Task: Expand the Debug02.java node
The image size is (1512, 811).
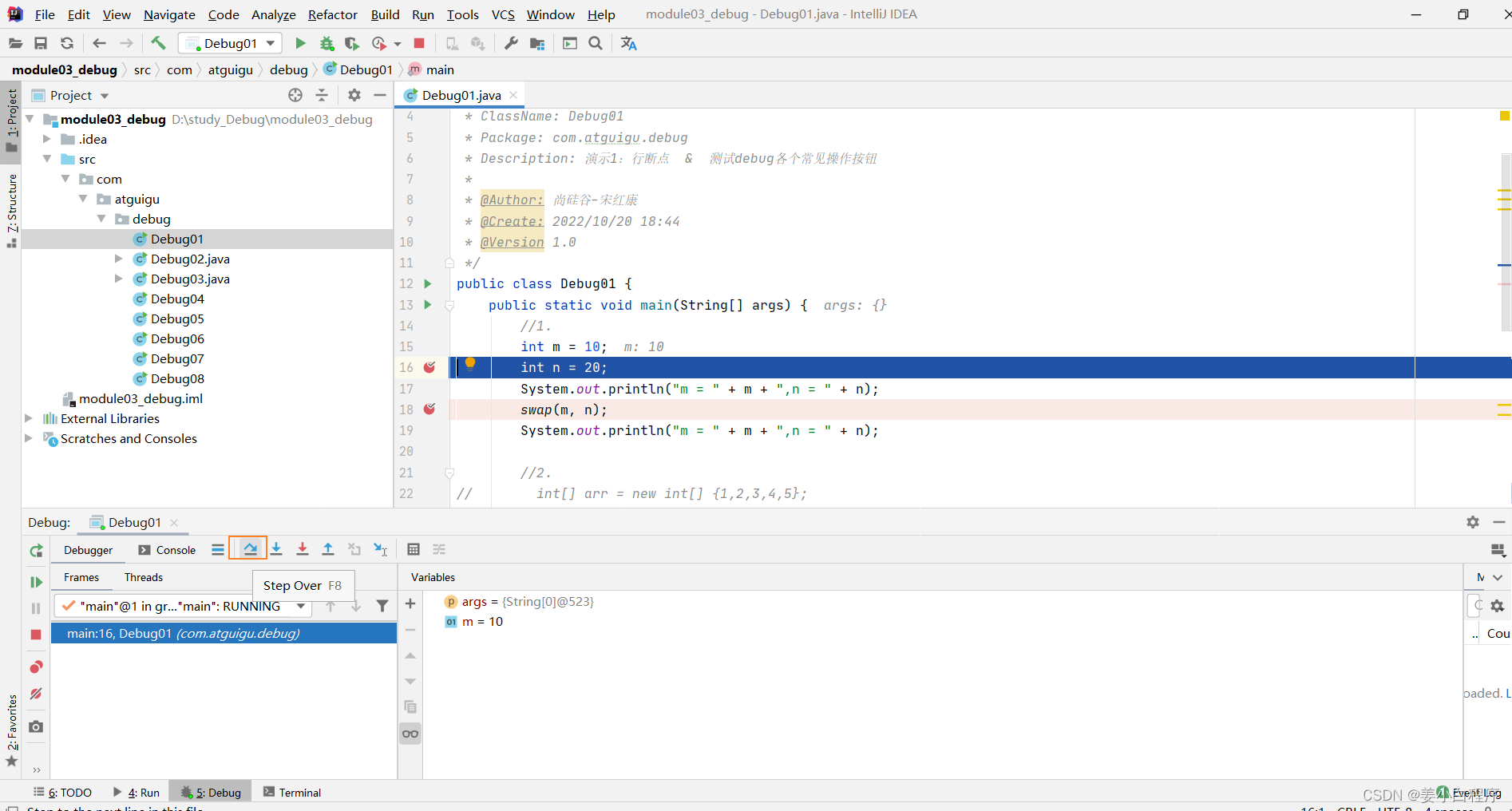Action: coord(119,259)
